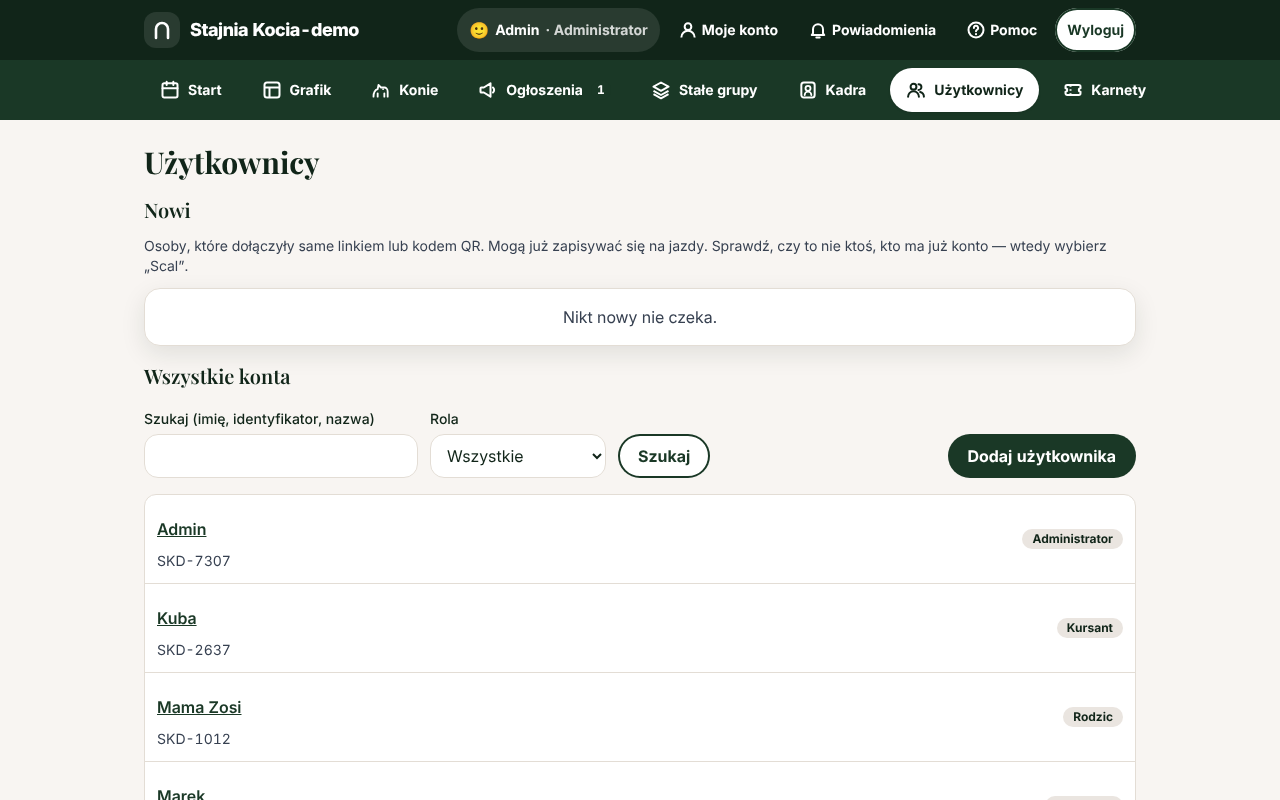Click the identifier SKD-7307

tap(194, 561)
